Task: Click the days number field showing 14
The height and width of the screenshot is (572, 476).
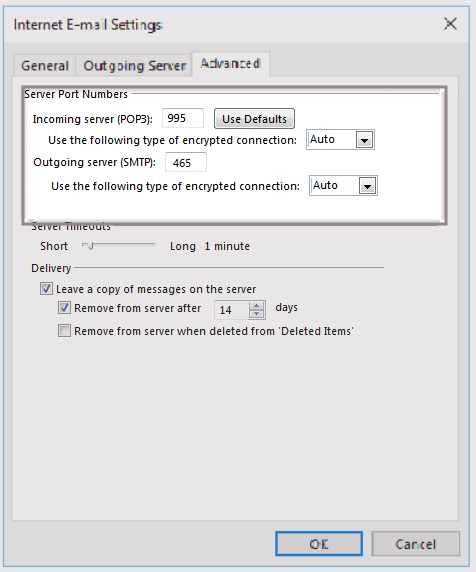Action: click(232, 310)
